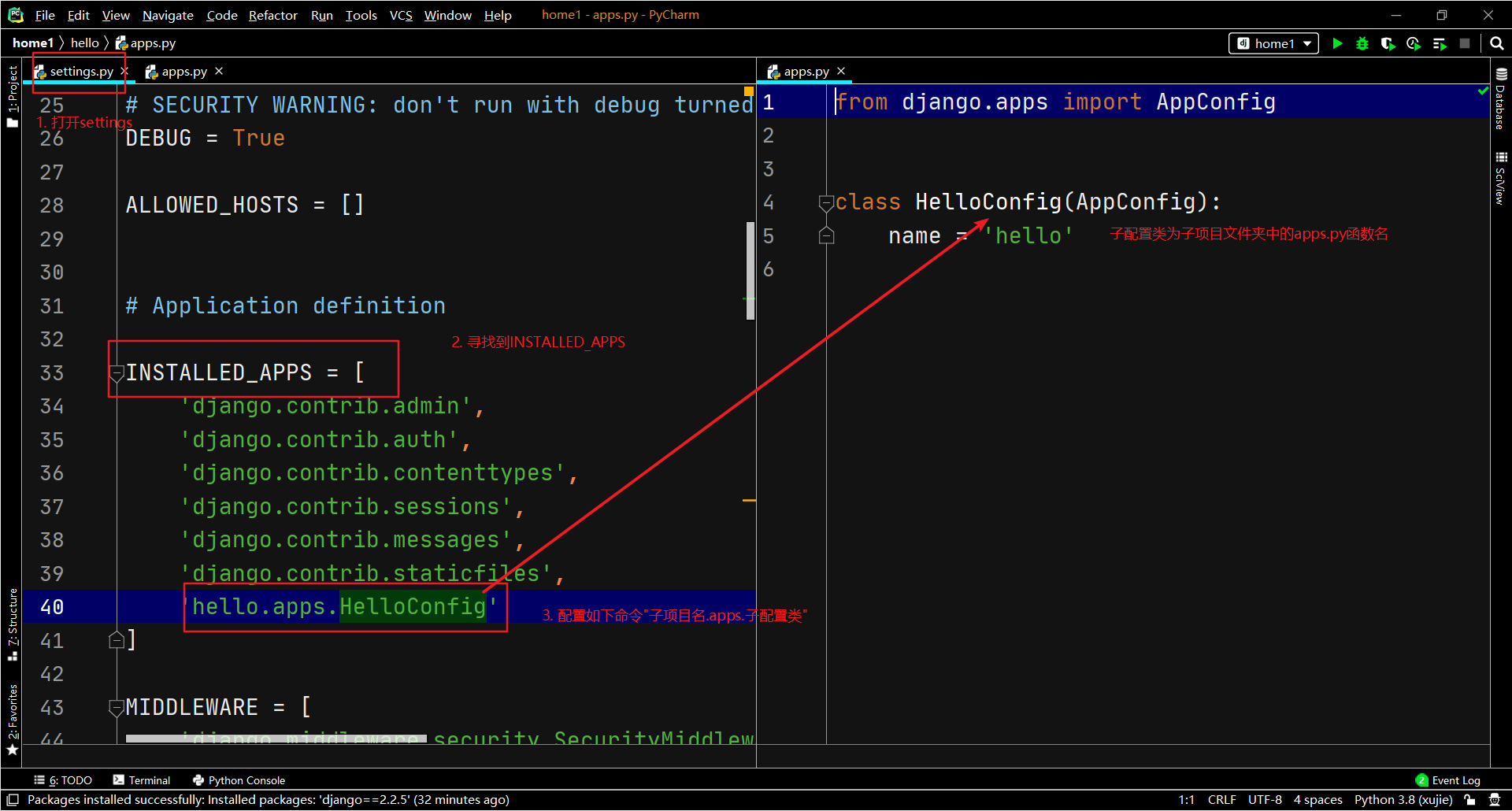Open the Event Log
The image size is (1512, 811).
point(1447,780)
